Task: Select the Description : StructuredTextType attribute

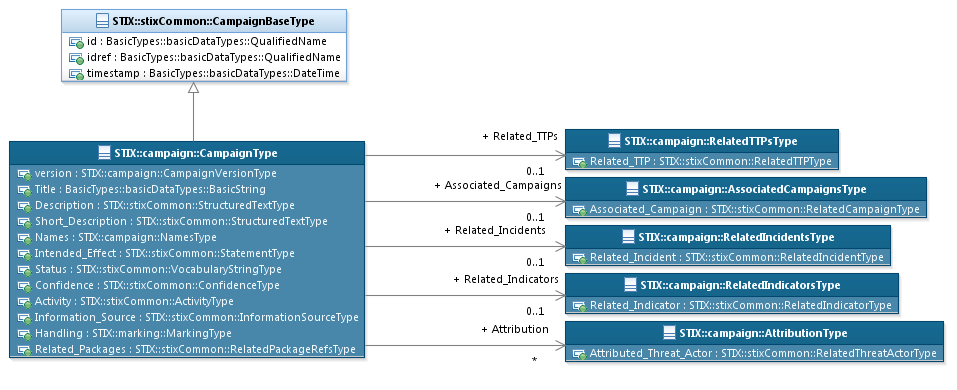Action: (x=165, y=205)
